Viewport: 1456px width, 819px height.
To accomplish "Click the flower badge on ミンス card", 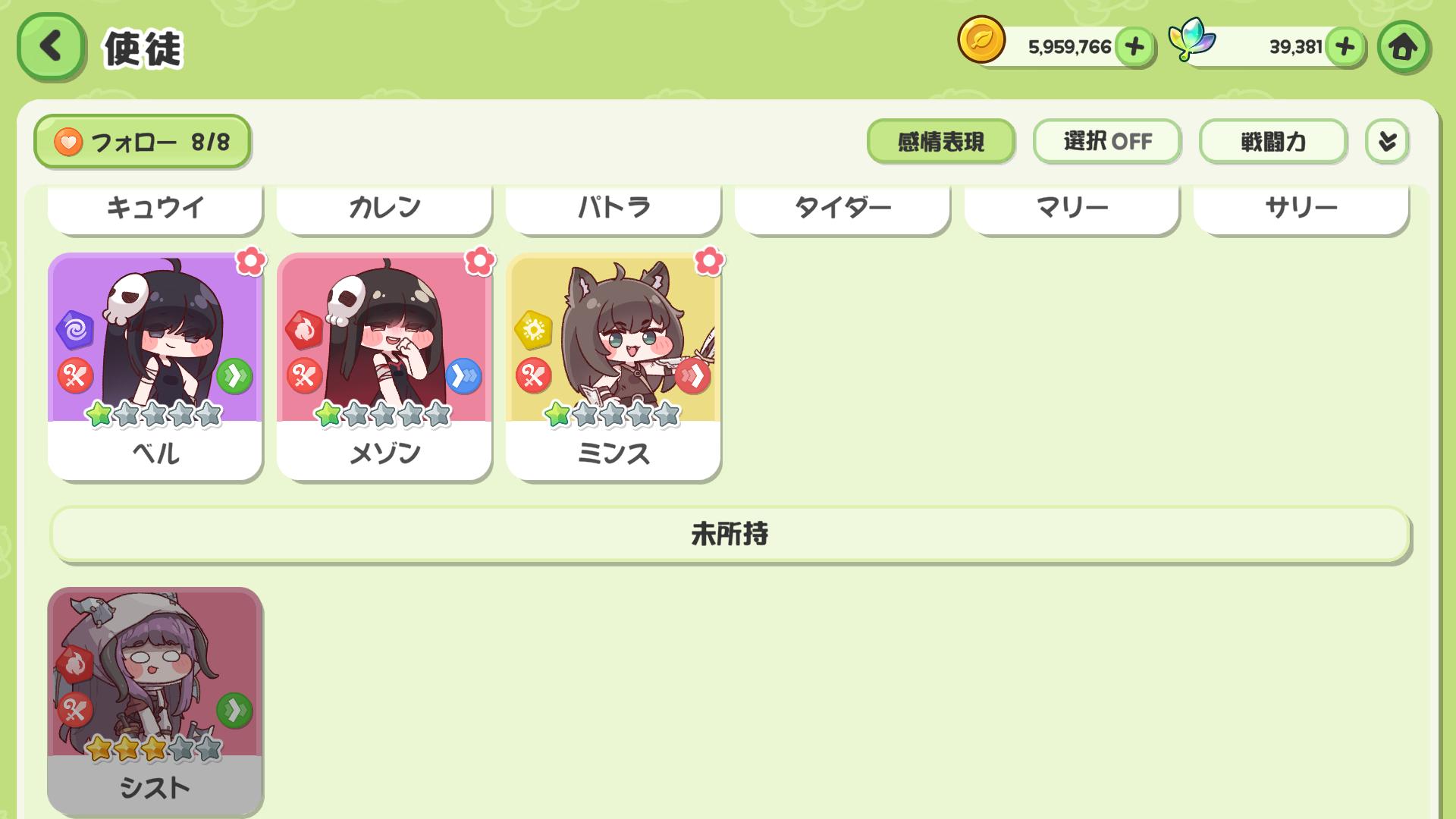I will click(709, 262).
